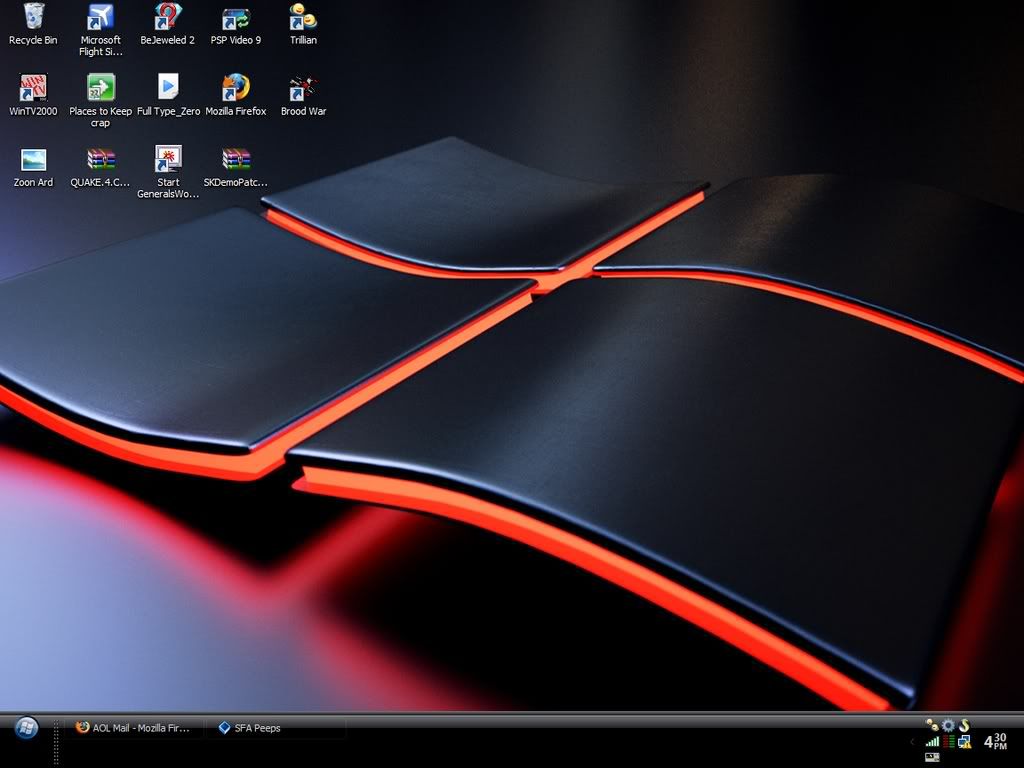Select the Full Type_Zero file icon

168,95
